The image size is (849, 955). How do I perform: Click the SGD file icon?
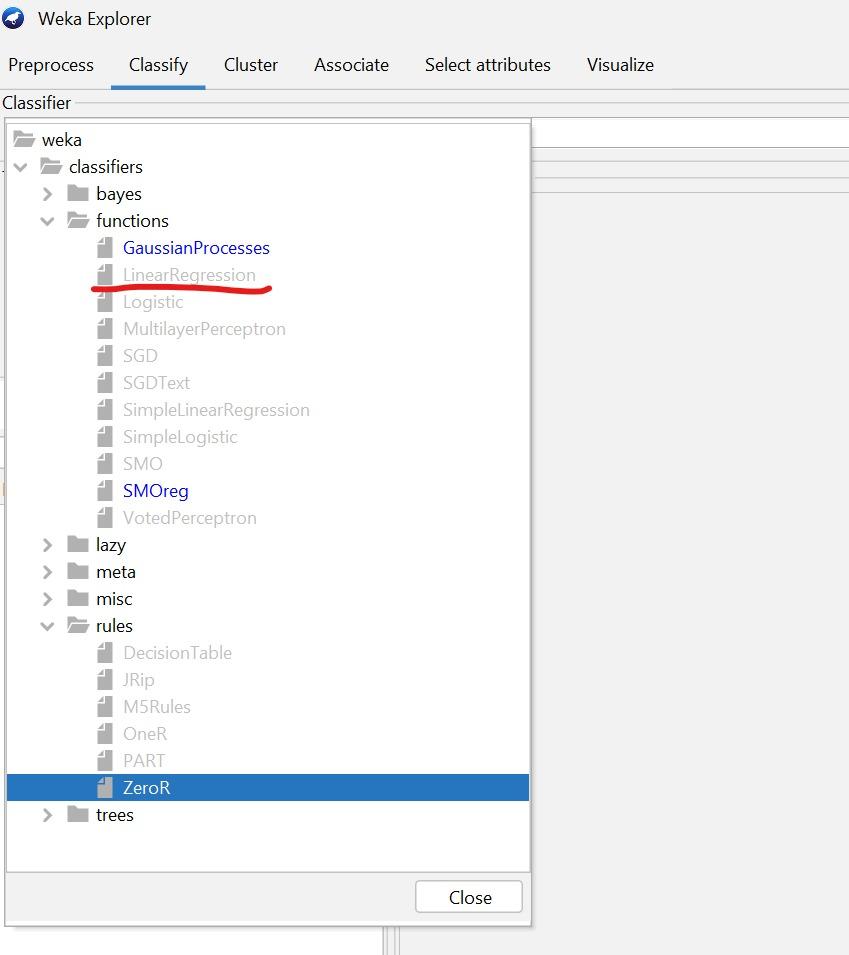(x=105, y=356)
